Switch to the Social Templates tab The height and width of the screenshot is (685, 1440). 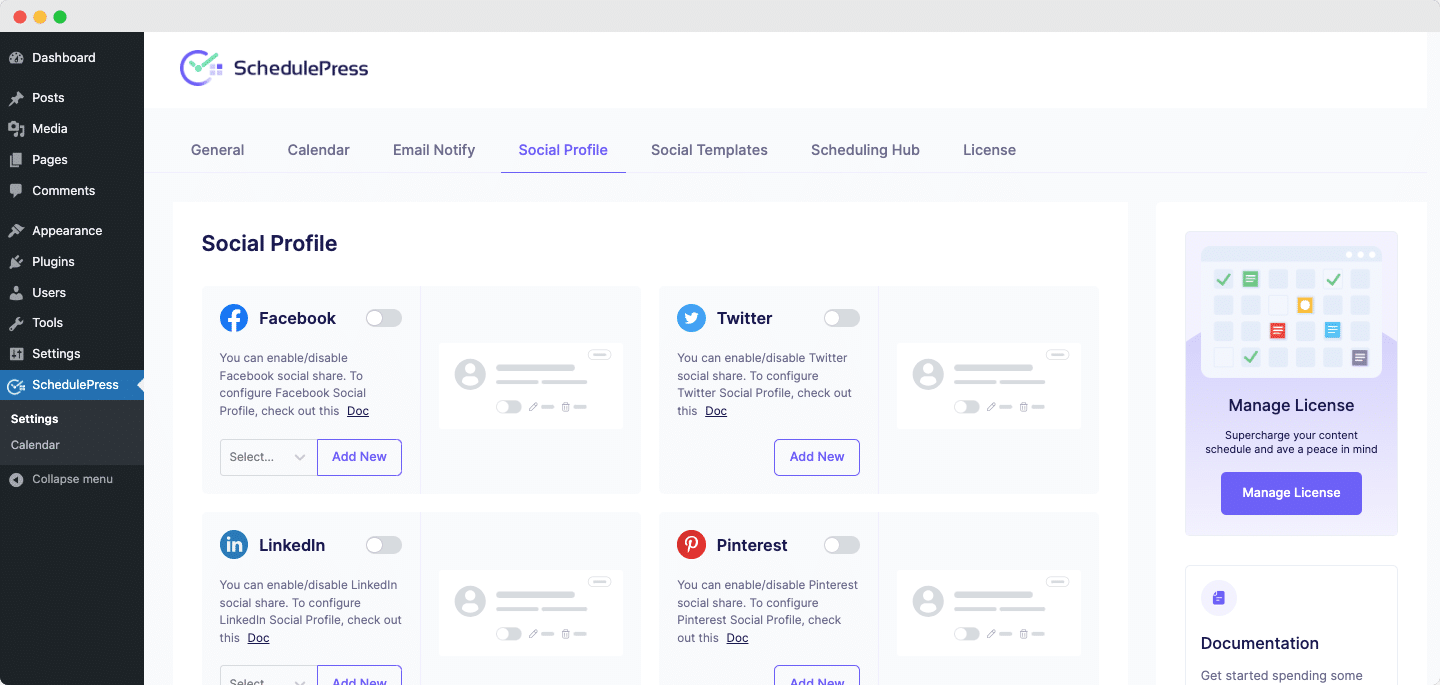coord(709,150)
